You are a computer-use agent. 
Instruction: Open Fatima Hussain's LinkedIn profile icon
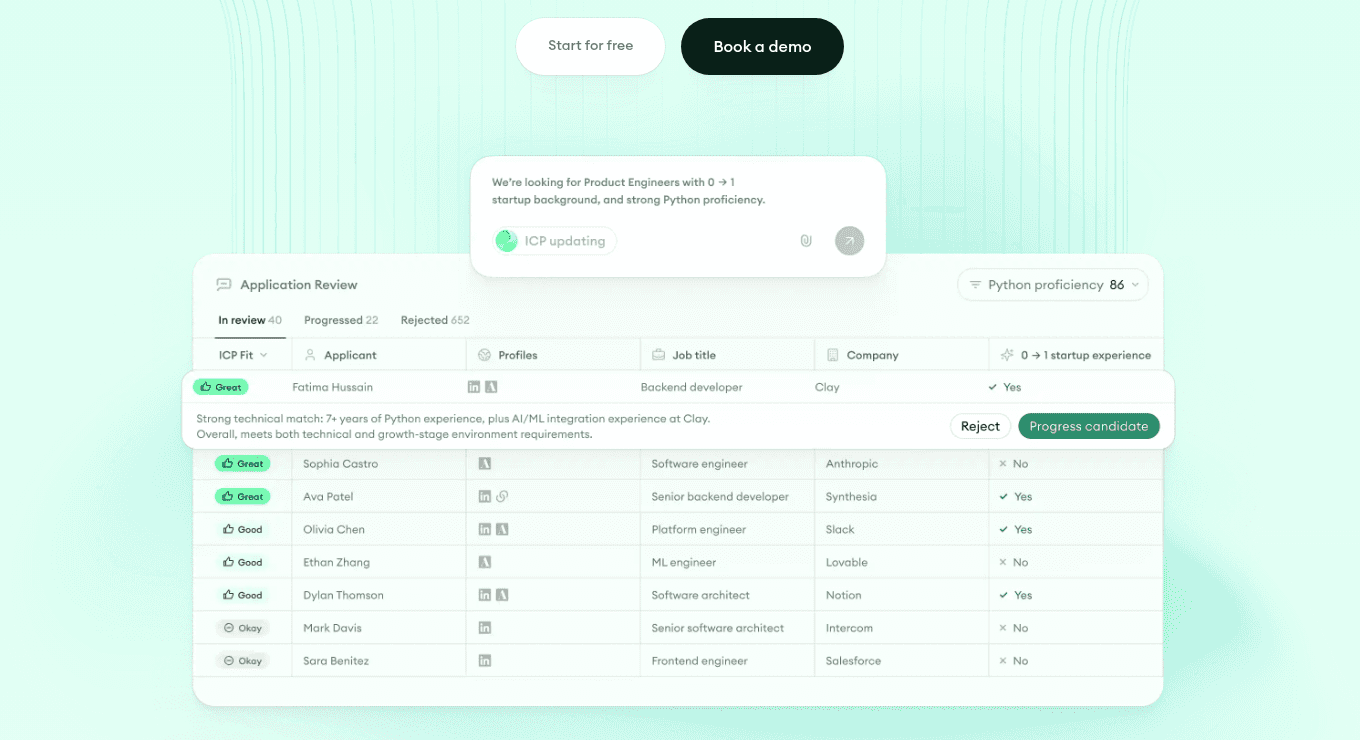[x=474, y=387]
